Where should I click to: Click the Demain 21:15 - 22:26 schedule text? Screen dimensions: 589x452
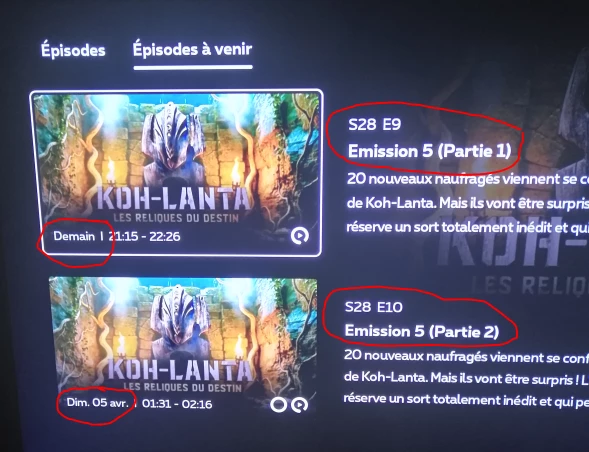116,236
